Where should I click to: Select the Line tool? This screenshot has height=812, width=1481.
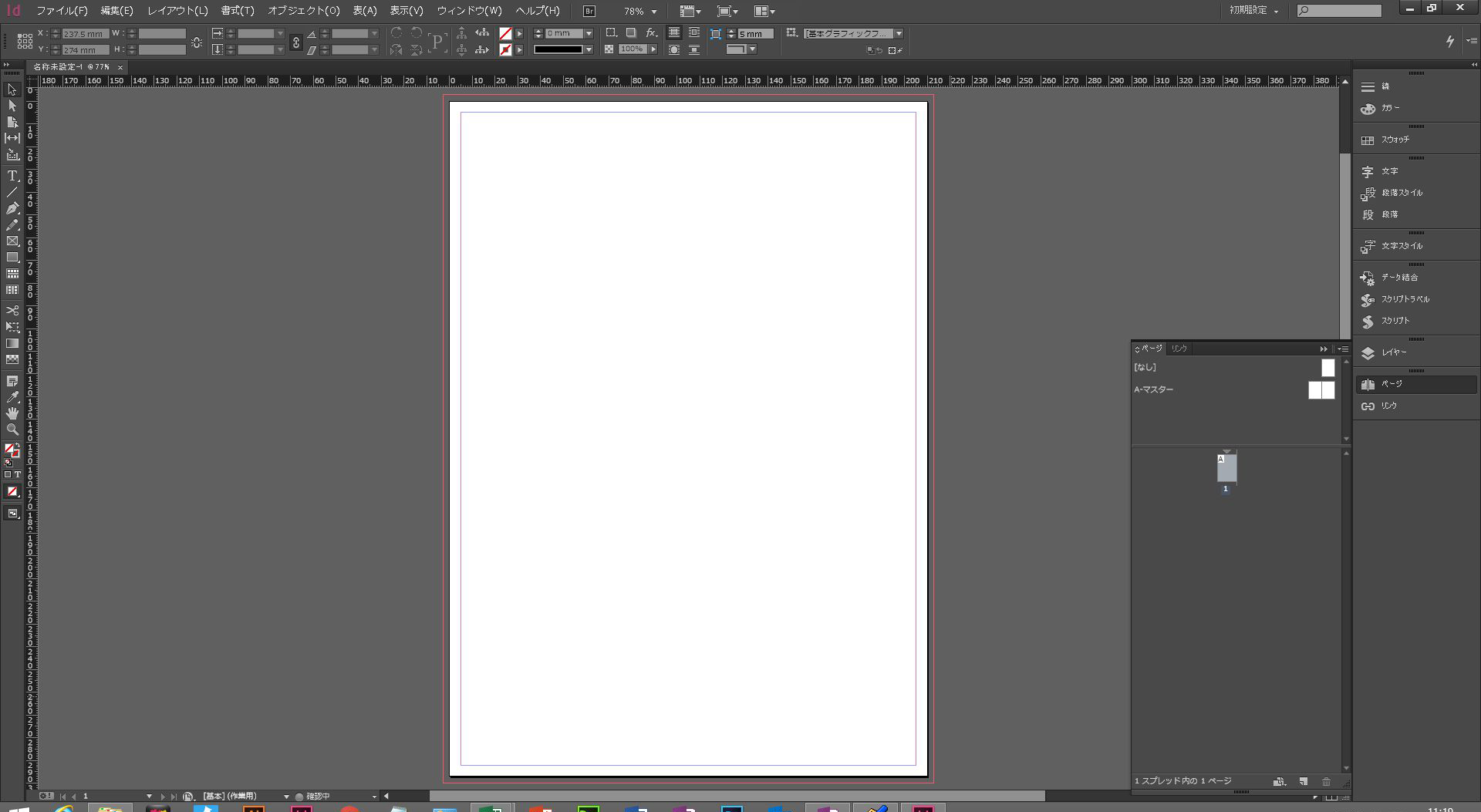12,192
